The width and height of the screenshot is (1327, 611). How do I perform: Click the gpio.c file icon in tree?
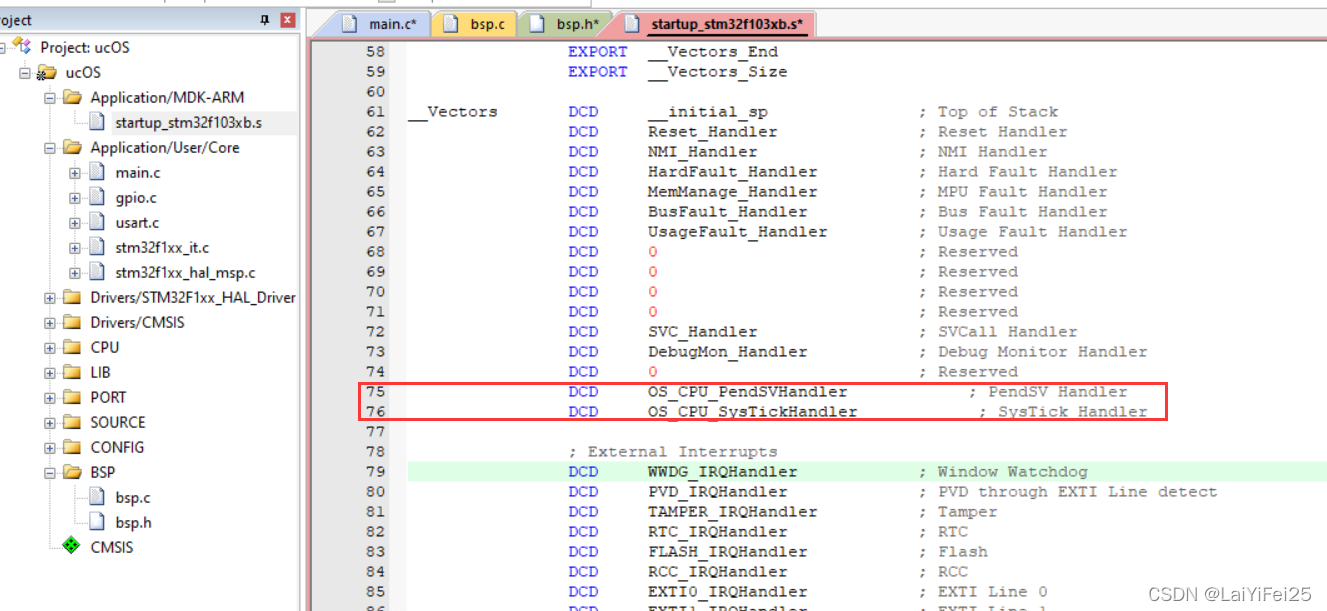pos(96,197)
